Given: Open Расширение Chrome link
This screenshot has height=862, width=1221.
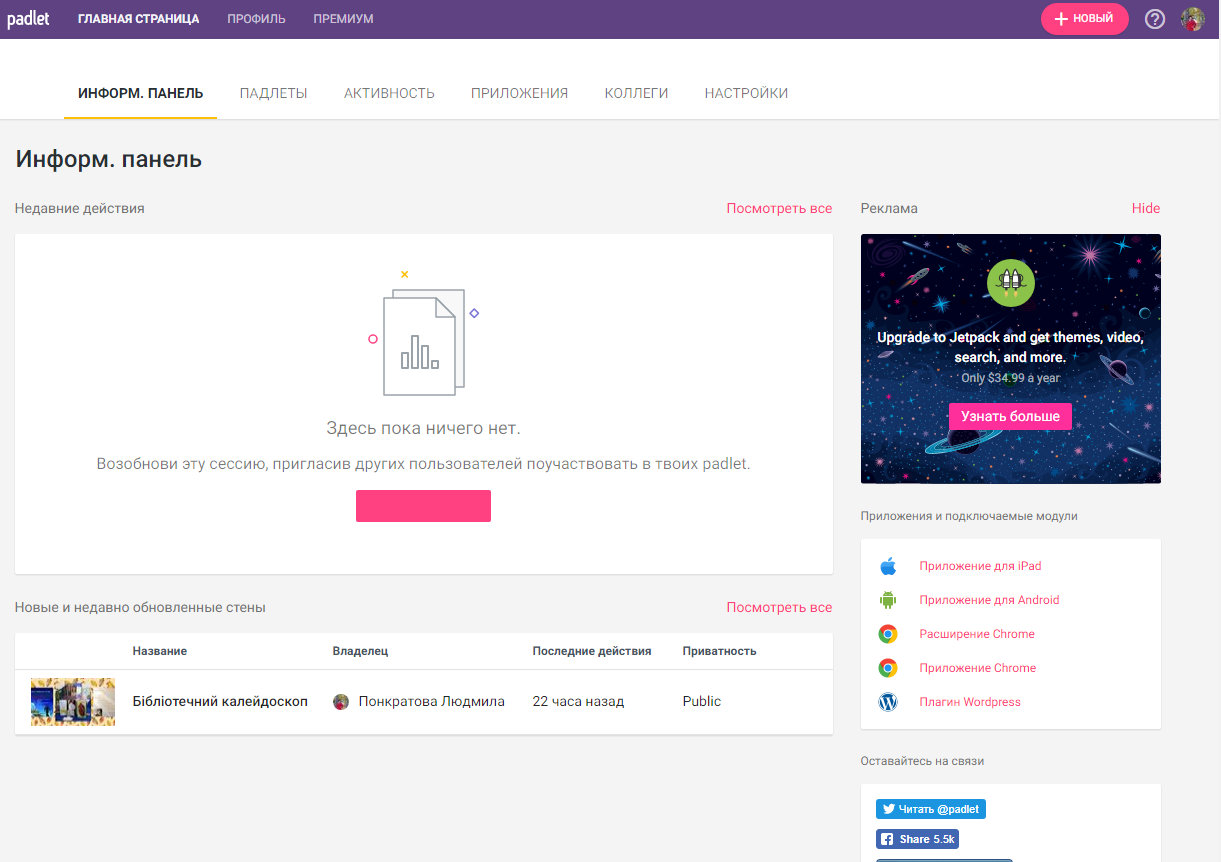Looking at the screenshot, I should [977, 634].
